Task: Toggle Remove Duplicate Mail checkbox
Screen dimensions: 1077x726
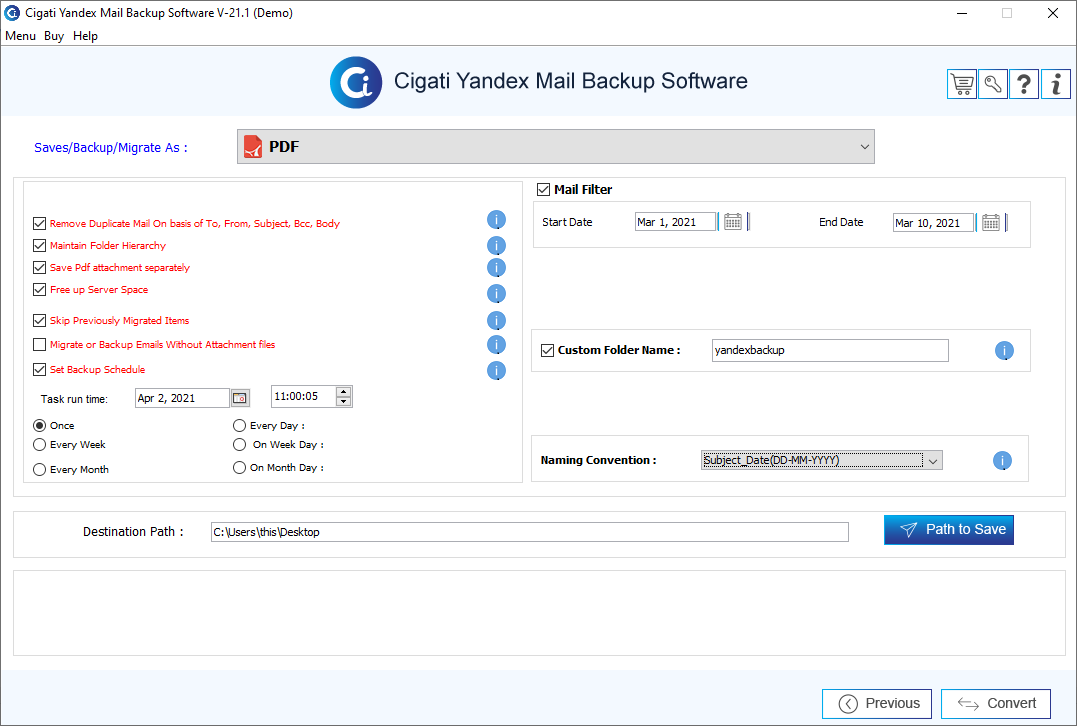Action: pyautogui.click(x=39, y=223)
